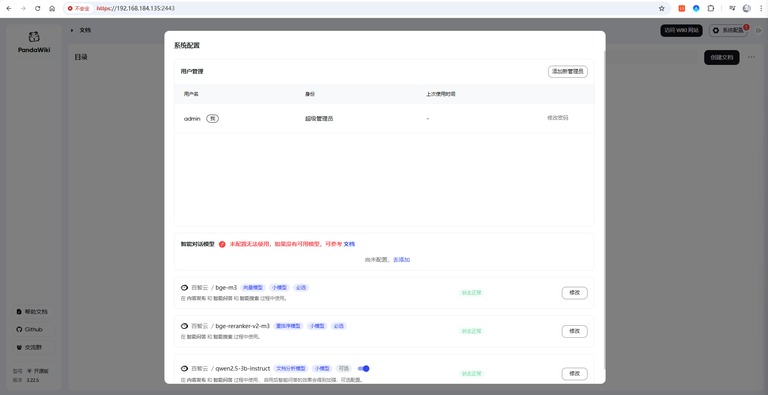Click 修改密码 for the admin user
The height and width of the screenshot is (395, 768).
(x=558, y=118)
